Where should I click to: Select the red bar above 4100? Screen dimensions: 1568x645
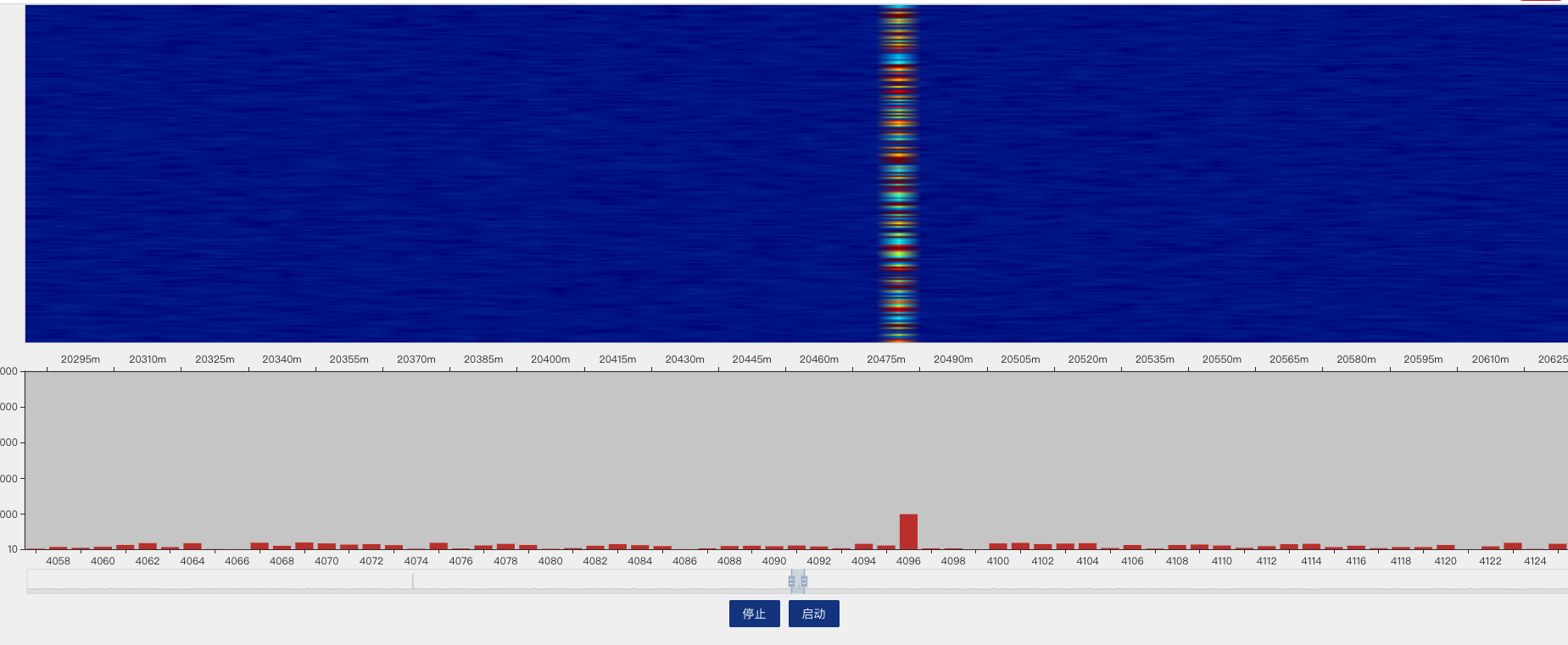pyautogui.click(x=998, y=547)
